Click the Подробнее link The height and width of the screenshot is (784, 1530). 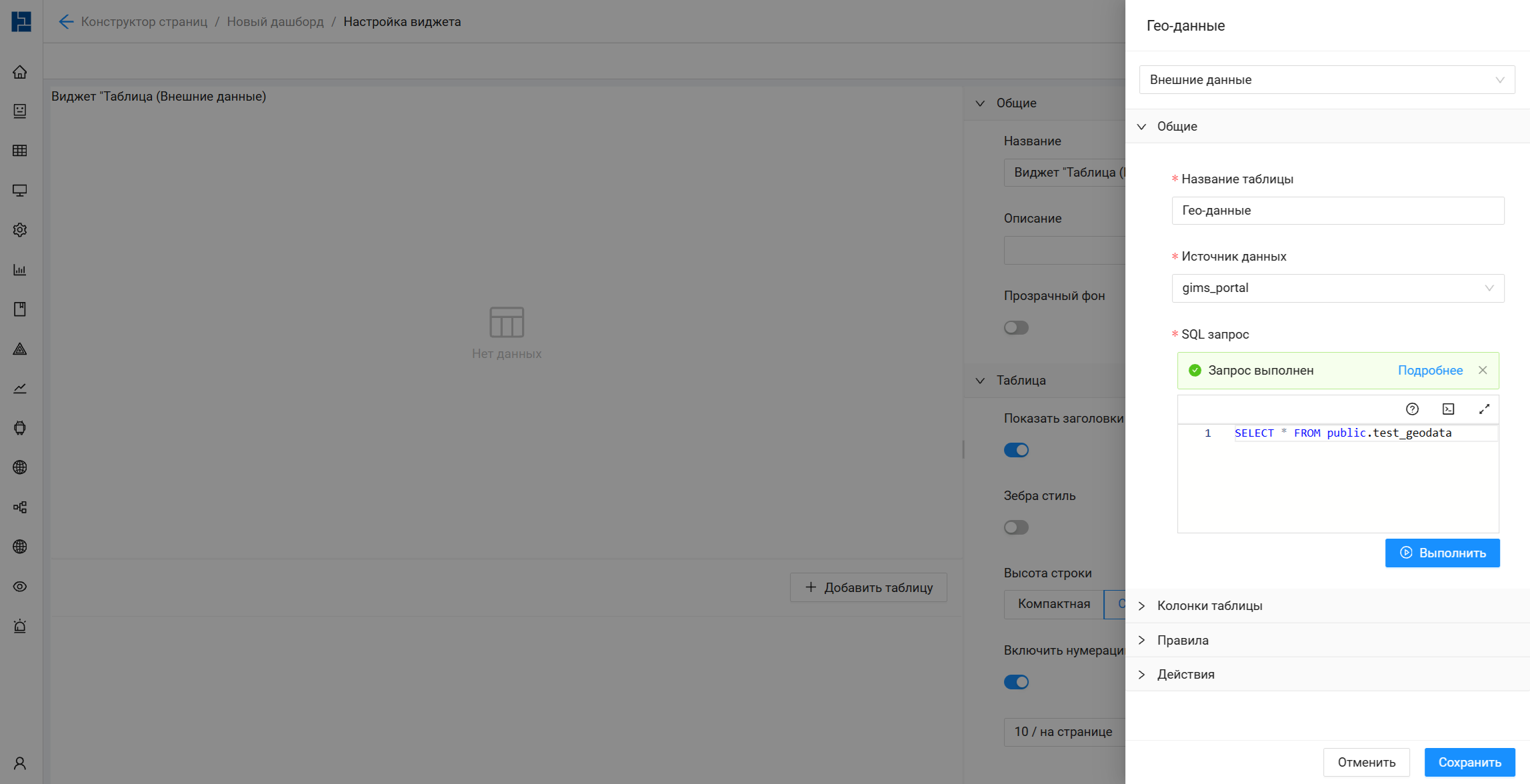click(1430, 371)
